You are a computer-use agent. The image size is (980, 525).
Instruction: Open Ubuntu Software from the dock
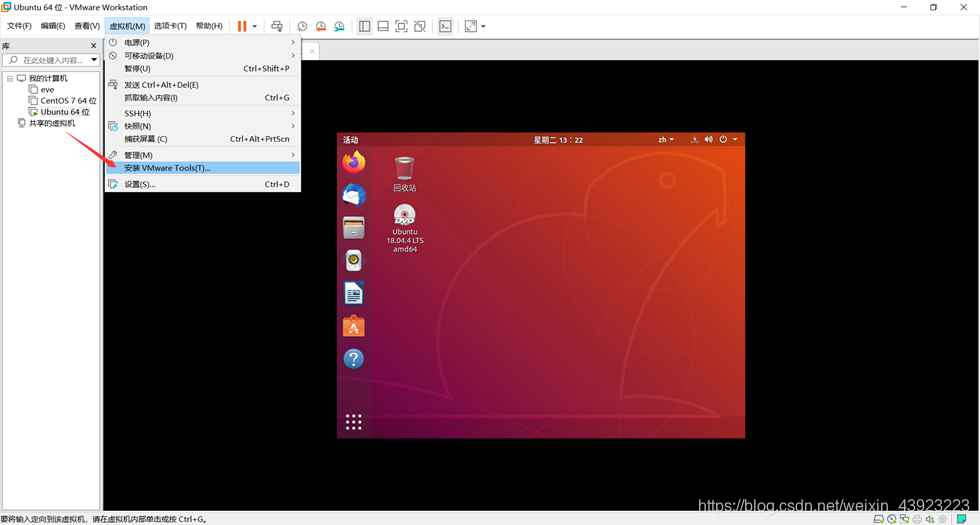pos(354,326)
